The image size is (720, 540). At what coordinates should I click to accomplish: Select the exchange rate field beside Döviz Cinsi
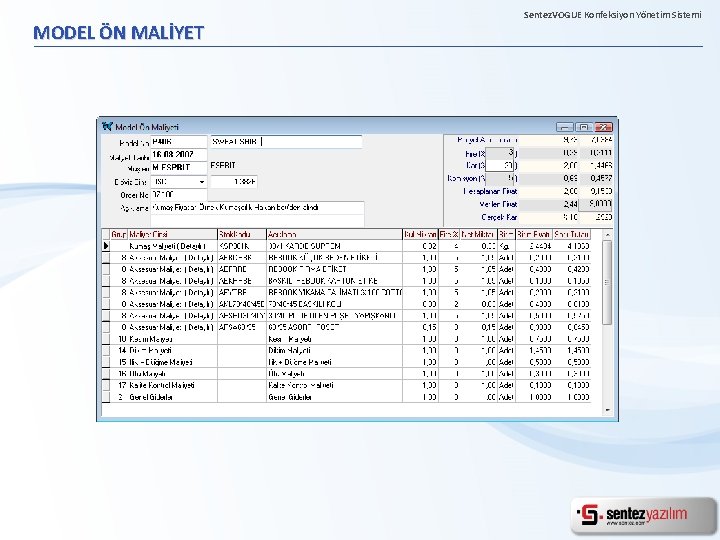tap(234, 182)
